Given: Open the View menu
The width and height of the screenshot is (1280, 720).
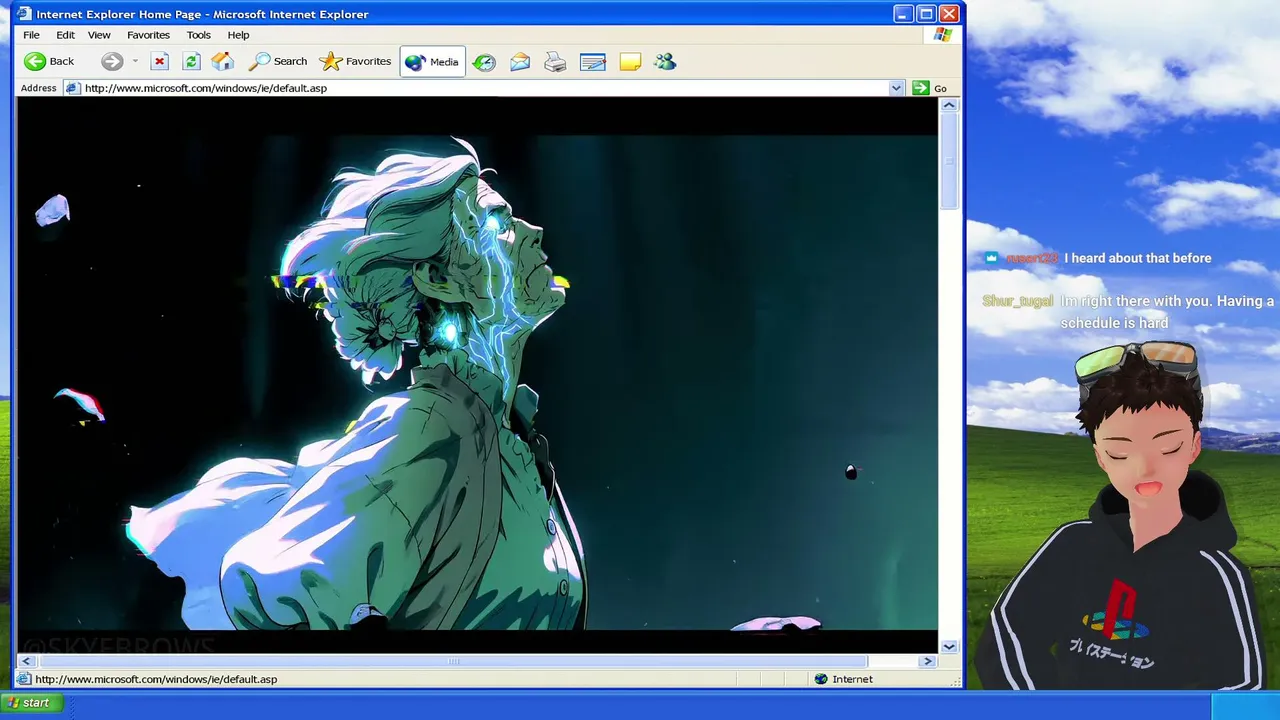Looking at the screenshot, I should [x=99, y=35].
